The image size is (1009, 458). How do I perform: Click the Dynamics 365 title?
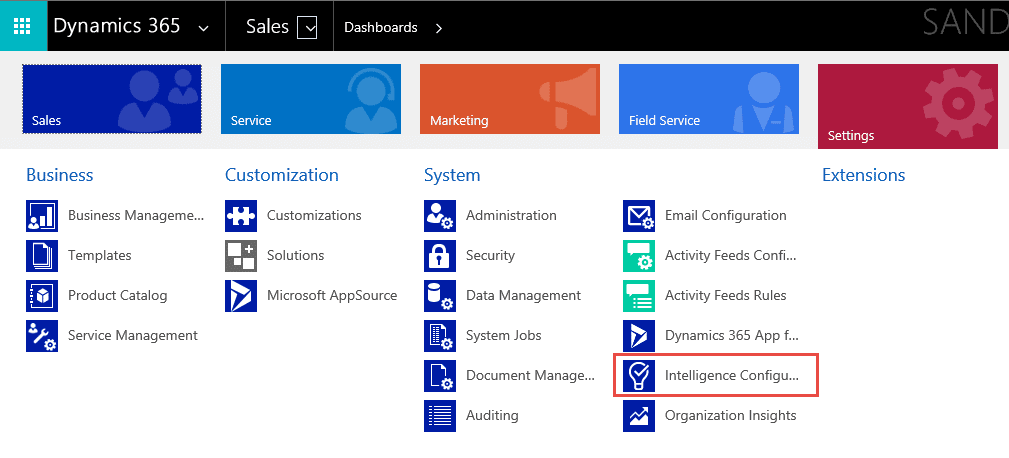[x=117, y=26]
